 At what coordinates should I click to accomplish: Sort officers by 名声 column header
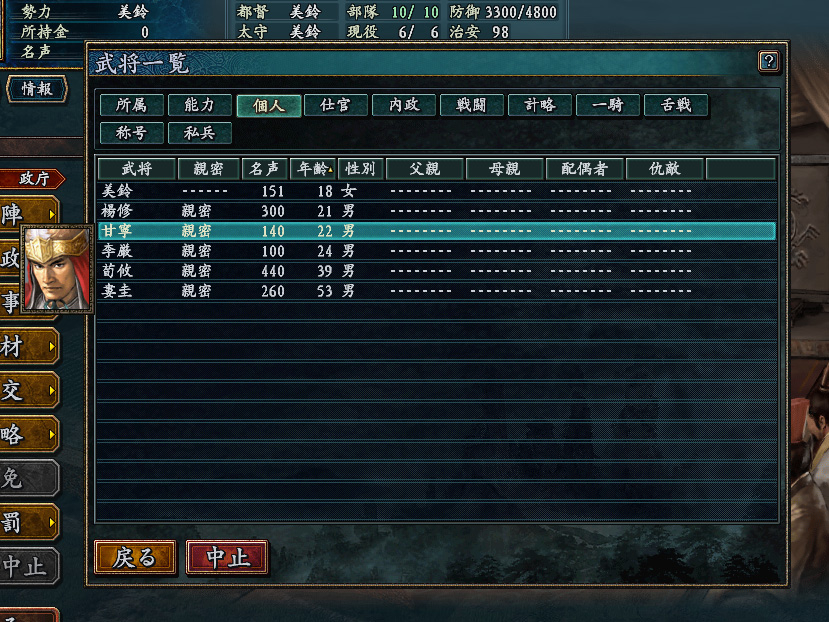tap(264, 169)
